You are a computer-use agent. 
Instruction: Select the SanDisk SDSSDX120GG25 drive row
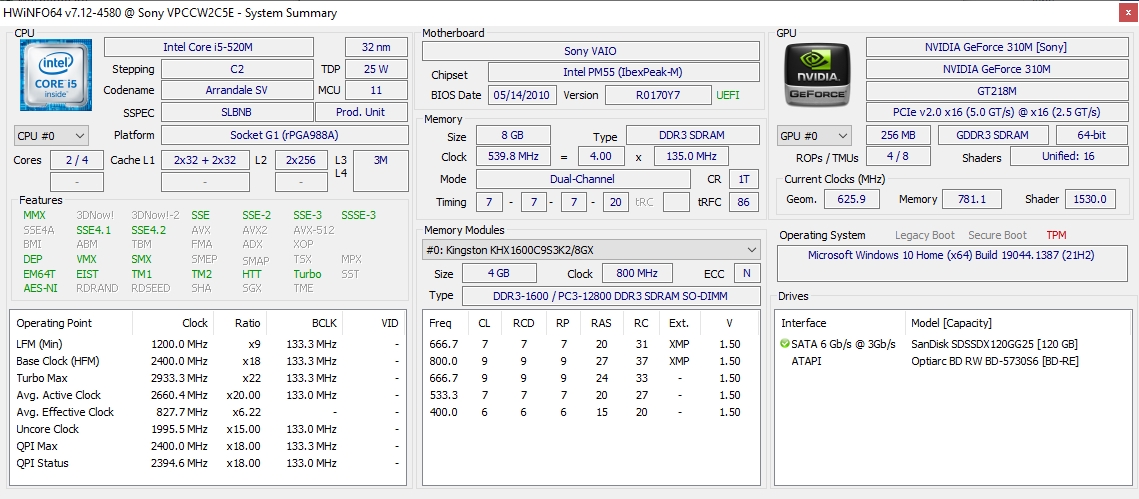tap(954, 344)
